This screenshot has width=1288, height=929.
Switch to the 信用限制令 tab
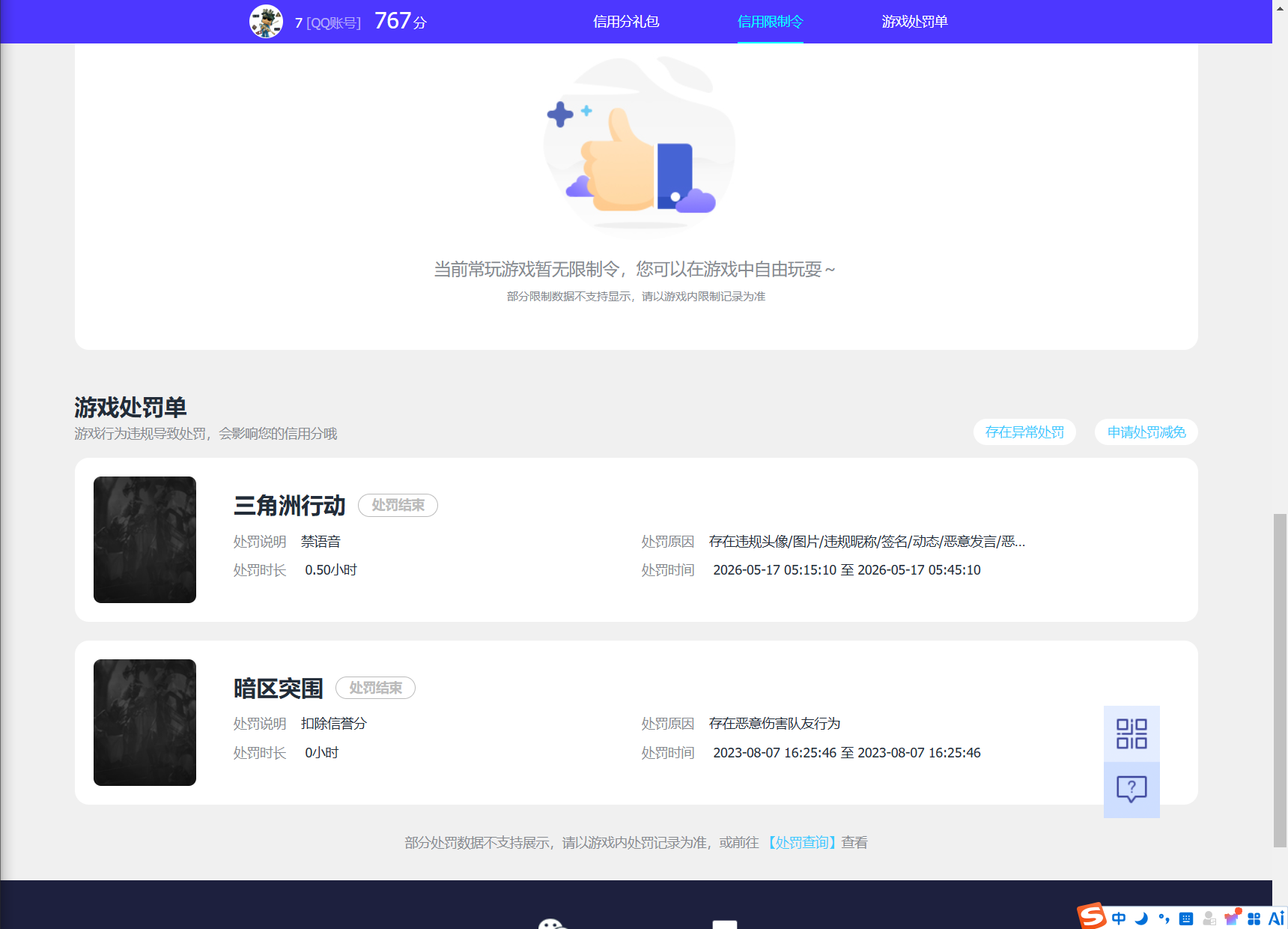[770, 22]
